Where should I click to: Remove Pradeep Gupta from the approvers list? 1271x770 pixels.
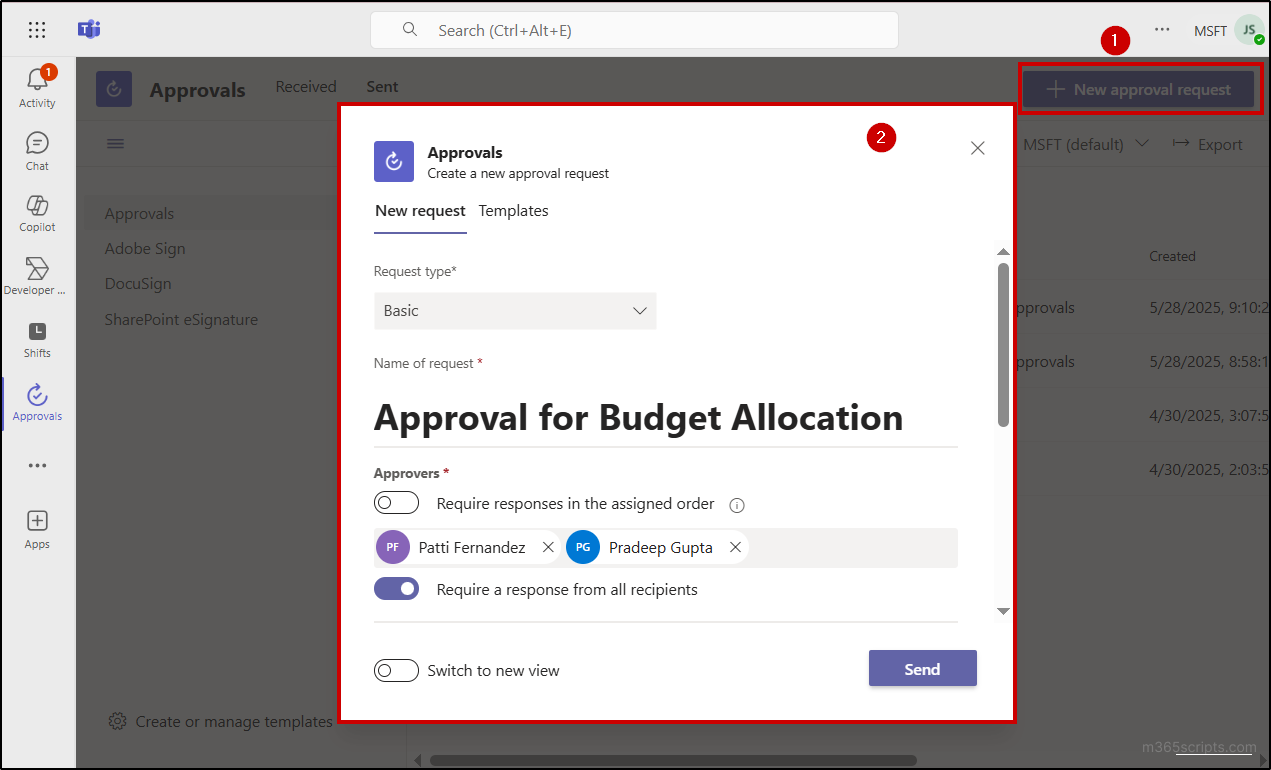[x=735, y=547]
